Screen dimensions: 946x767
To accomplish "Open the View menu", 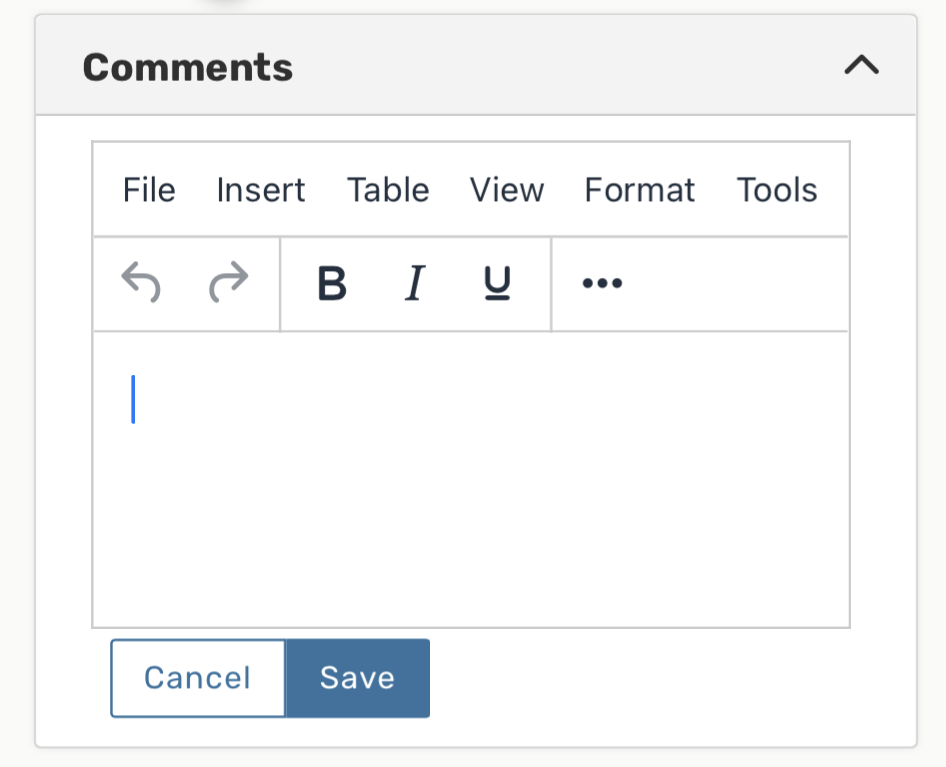I will pos(507,190).
